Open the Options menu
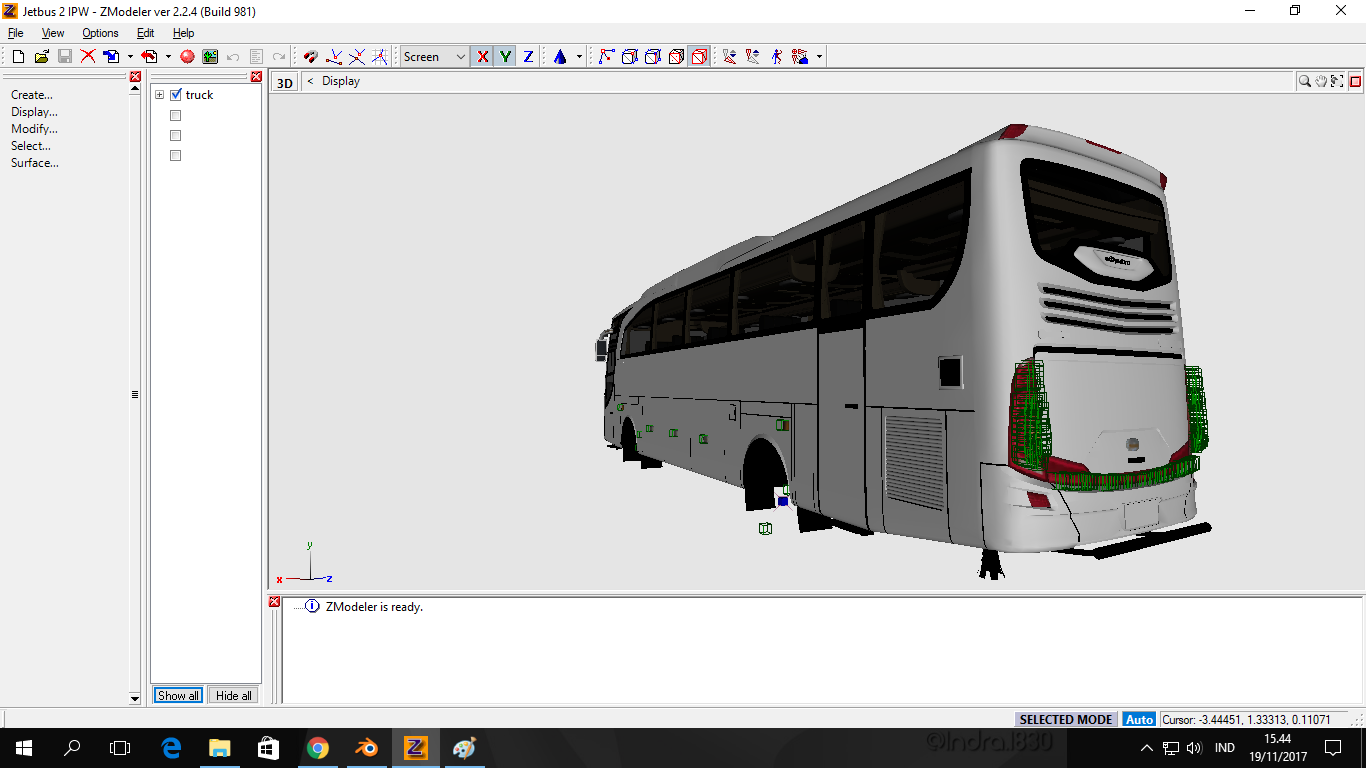This screenshot has width=1366, height=768. [100, 32]
